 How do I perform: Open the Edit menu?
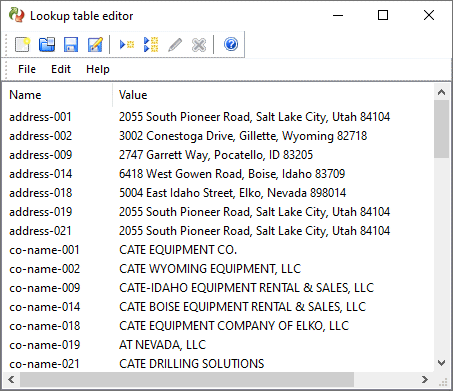click(x=61, y=69)
